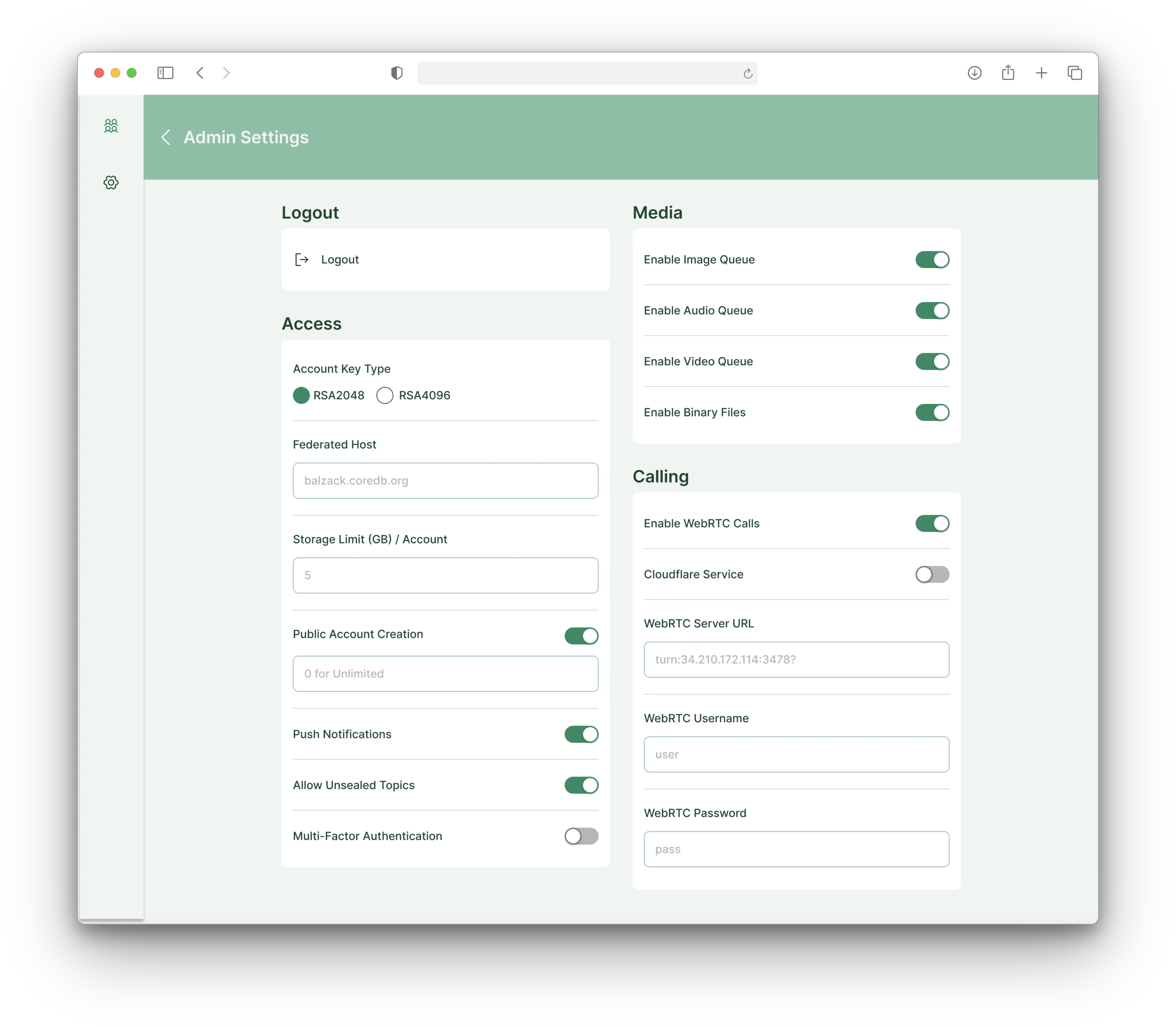The height and width of the screenshot is (1027, 1176).
Task: Enable Multi-Factor Authentication
Action: click(581, 836)
